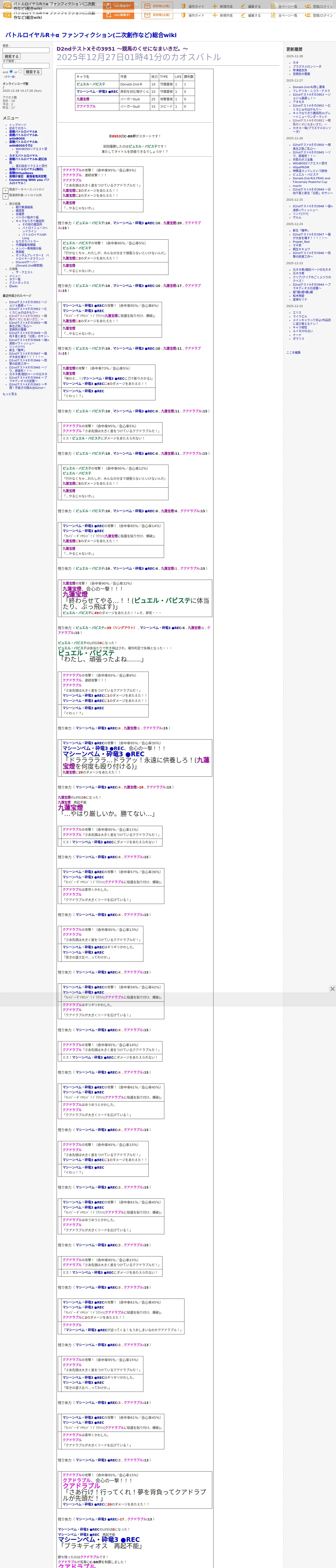This screenshot has height=1568, width=336.
Task: Open プラズマメロンソーダ in update history
Action: [307, 66]
